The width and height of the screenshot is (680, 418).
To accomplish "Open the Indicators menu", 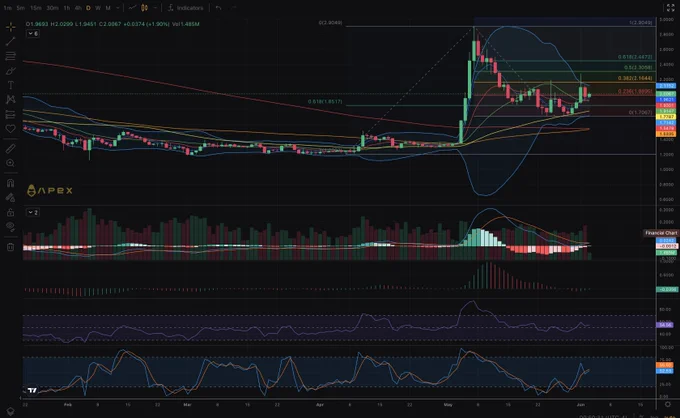I will pos(186,8).
